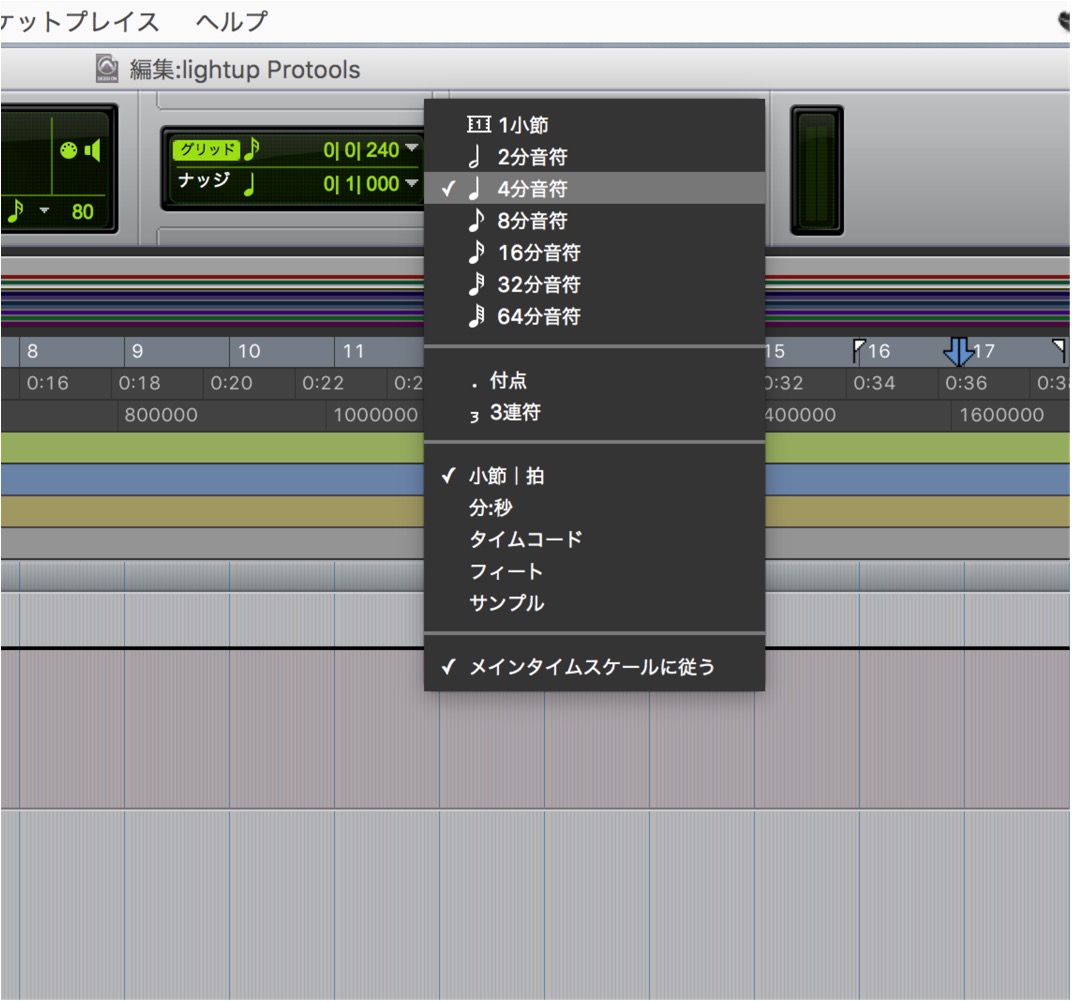Click the nudge quarter note icon

click(x=250, y=184)
